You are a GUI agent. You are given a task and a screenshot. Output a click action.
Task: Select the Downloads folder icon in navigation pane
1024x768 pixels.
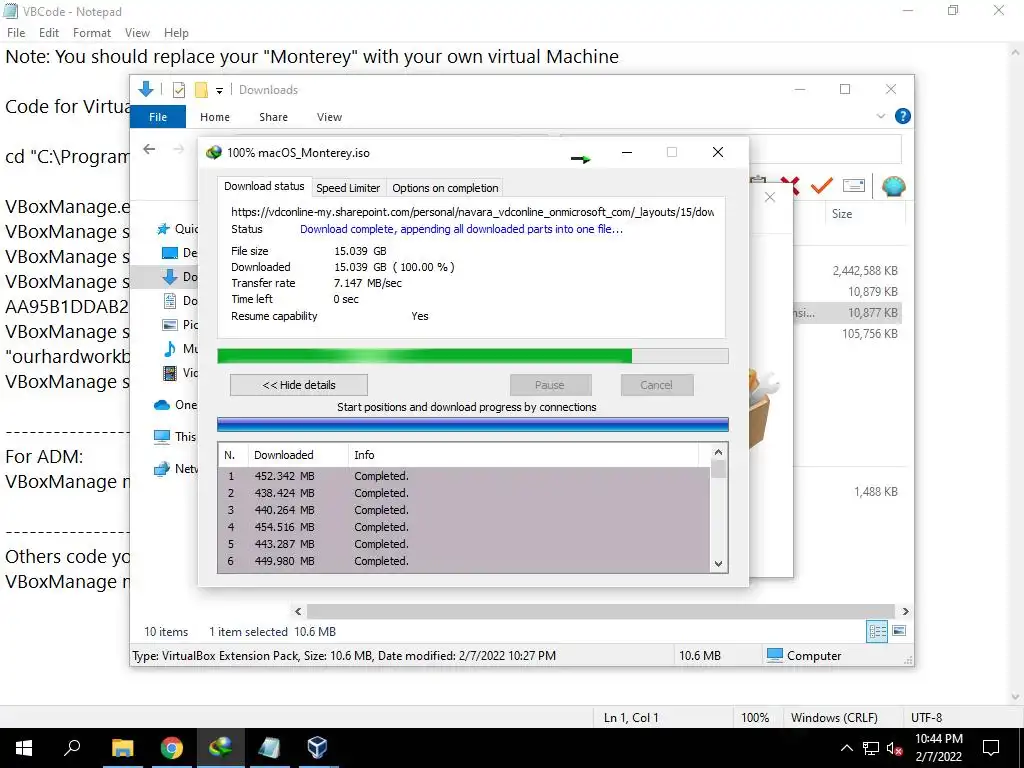170,277
